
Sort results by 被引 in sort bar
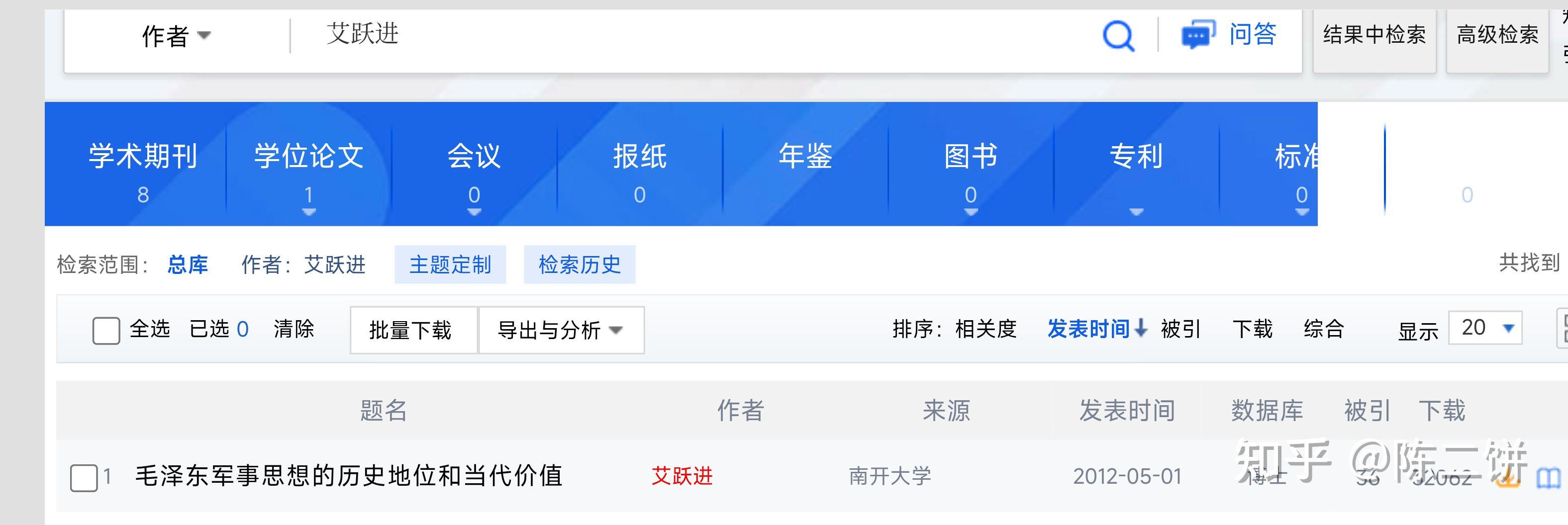(1181, 329)
